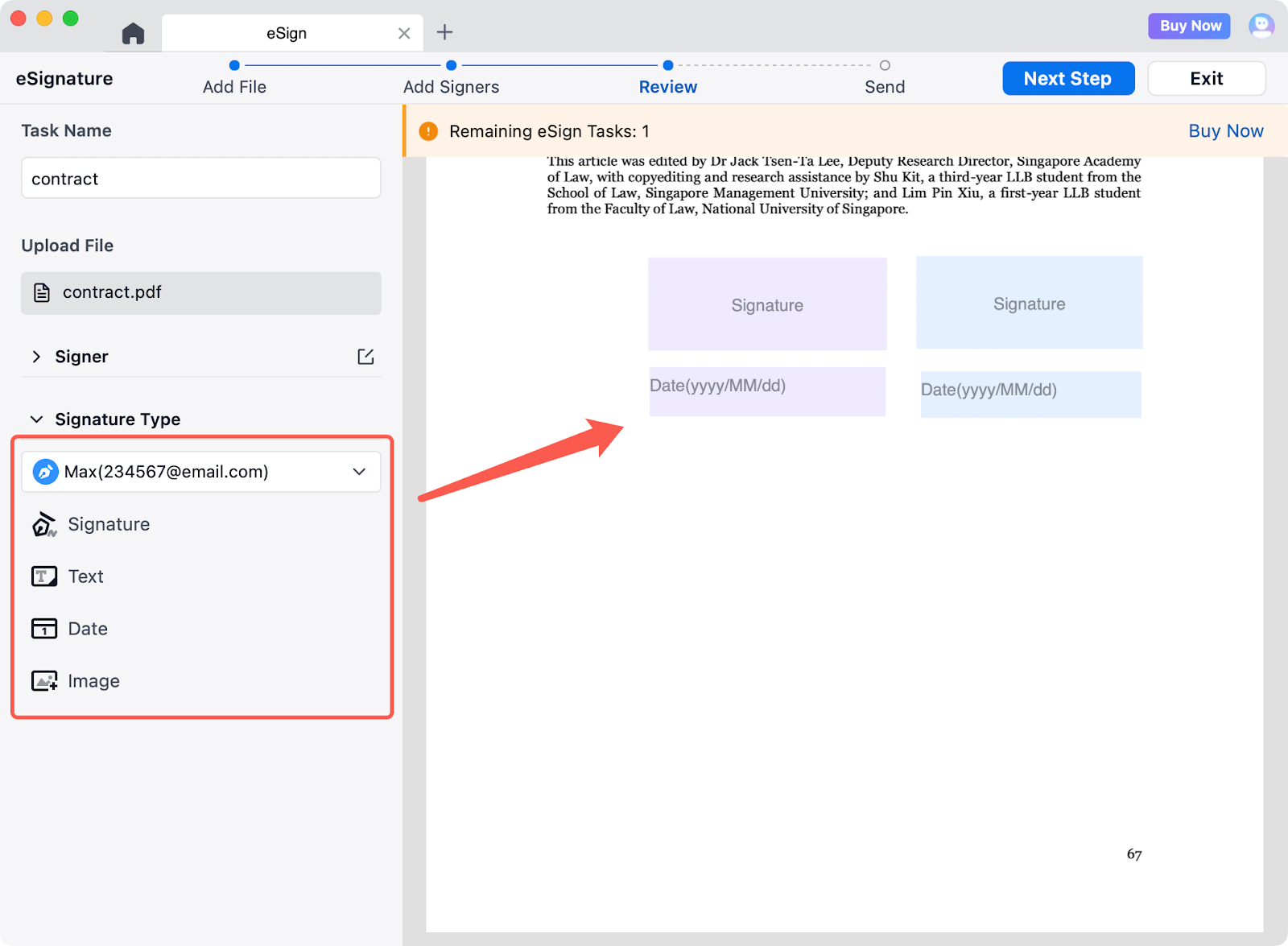
Task: Click the Task Name input field
Action: click(x=200, y=178)
